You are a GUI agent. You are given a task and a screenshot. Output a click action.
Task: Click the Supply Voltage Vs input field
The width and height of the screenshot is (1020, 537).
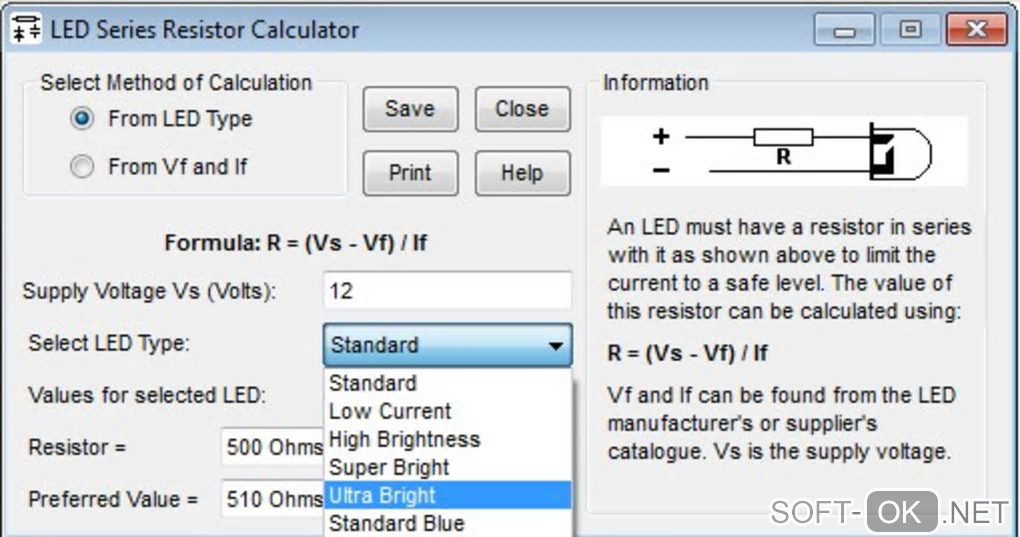point(447,292)
